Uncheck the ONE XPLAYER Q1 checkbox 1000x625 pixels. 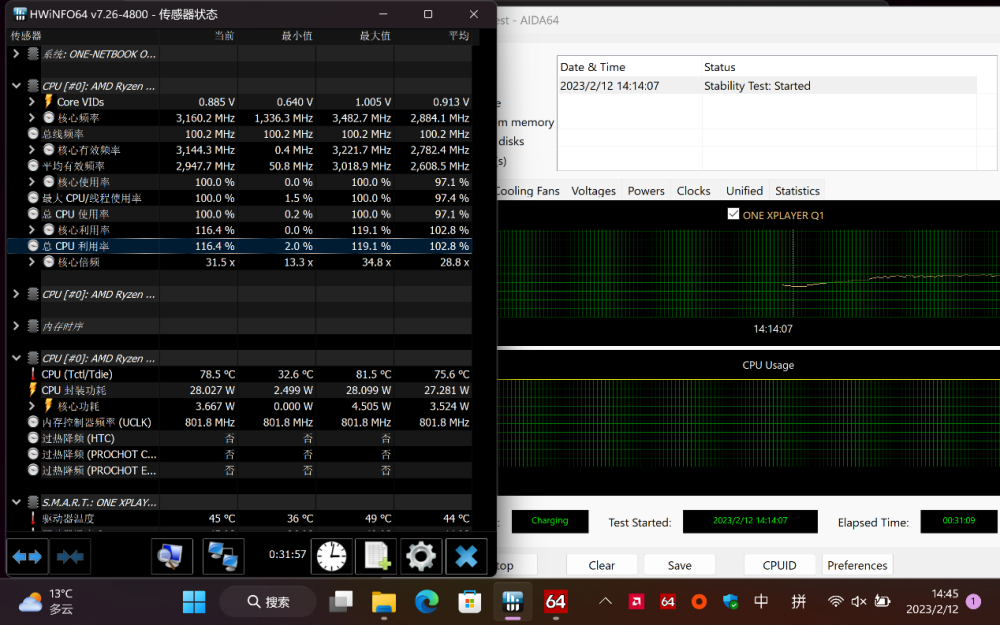[734, 215]
